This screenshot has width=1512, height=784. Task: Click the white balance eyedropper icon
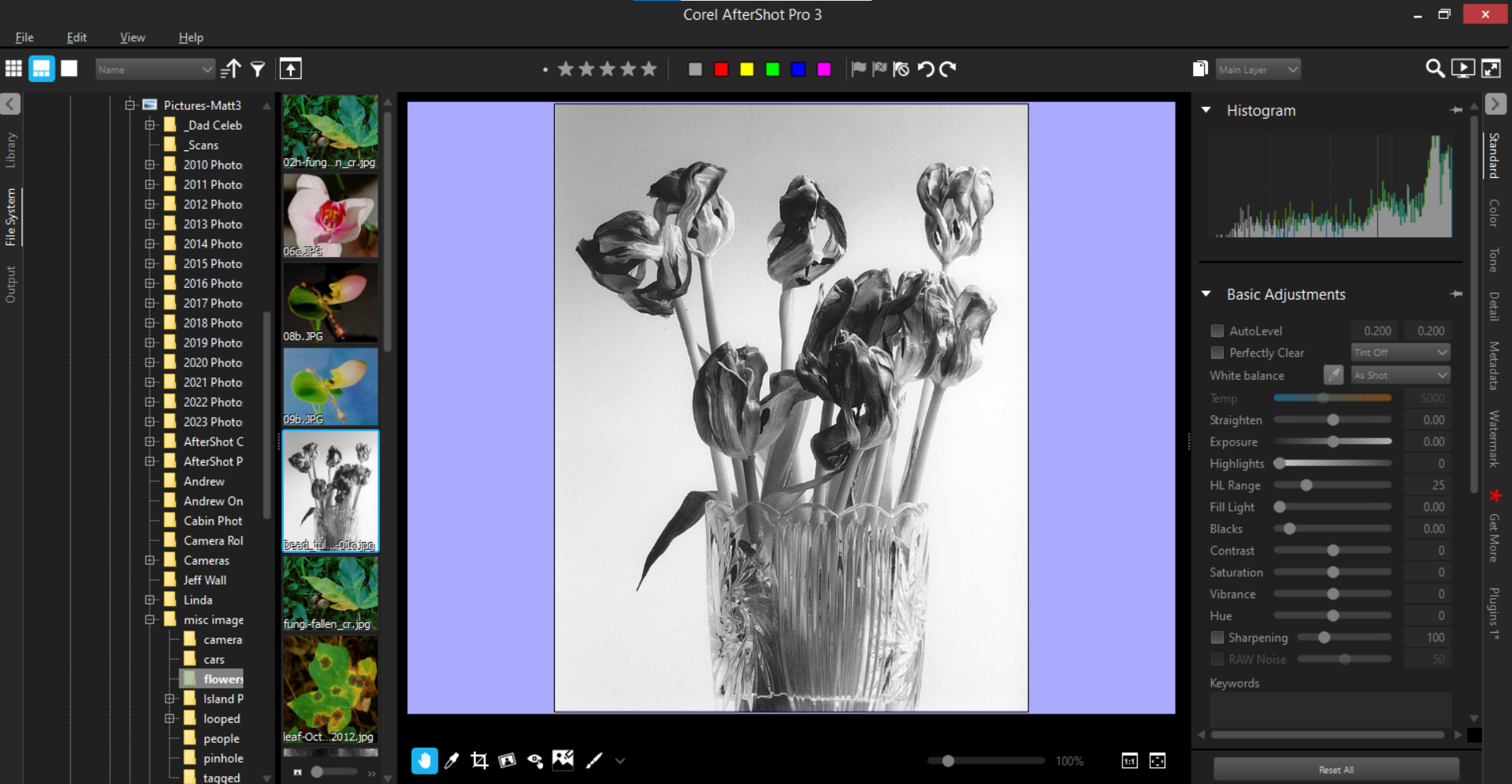tap(1333, 375)
